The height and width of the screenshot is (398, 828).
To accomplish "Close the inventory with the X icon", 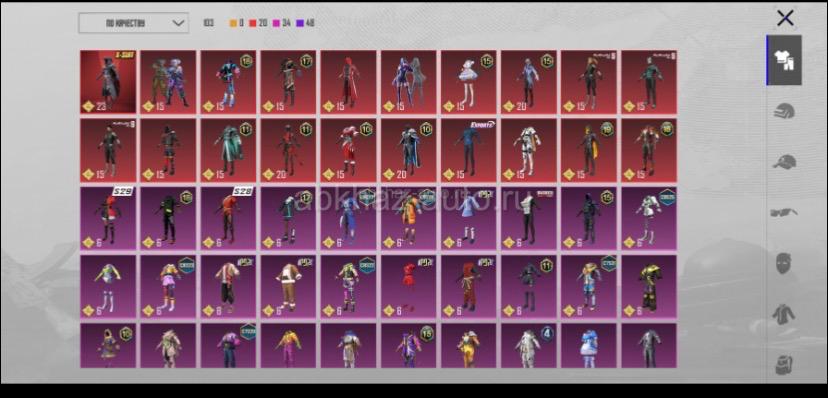I will coord(785,18).
